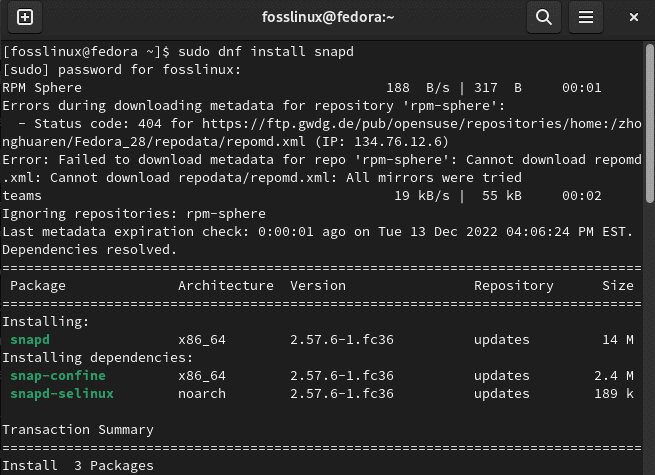Click the 'Repository' column header
This screenshot has height=475, width=655.
pos(513,286)
